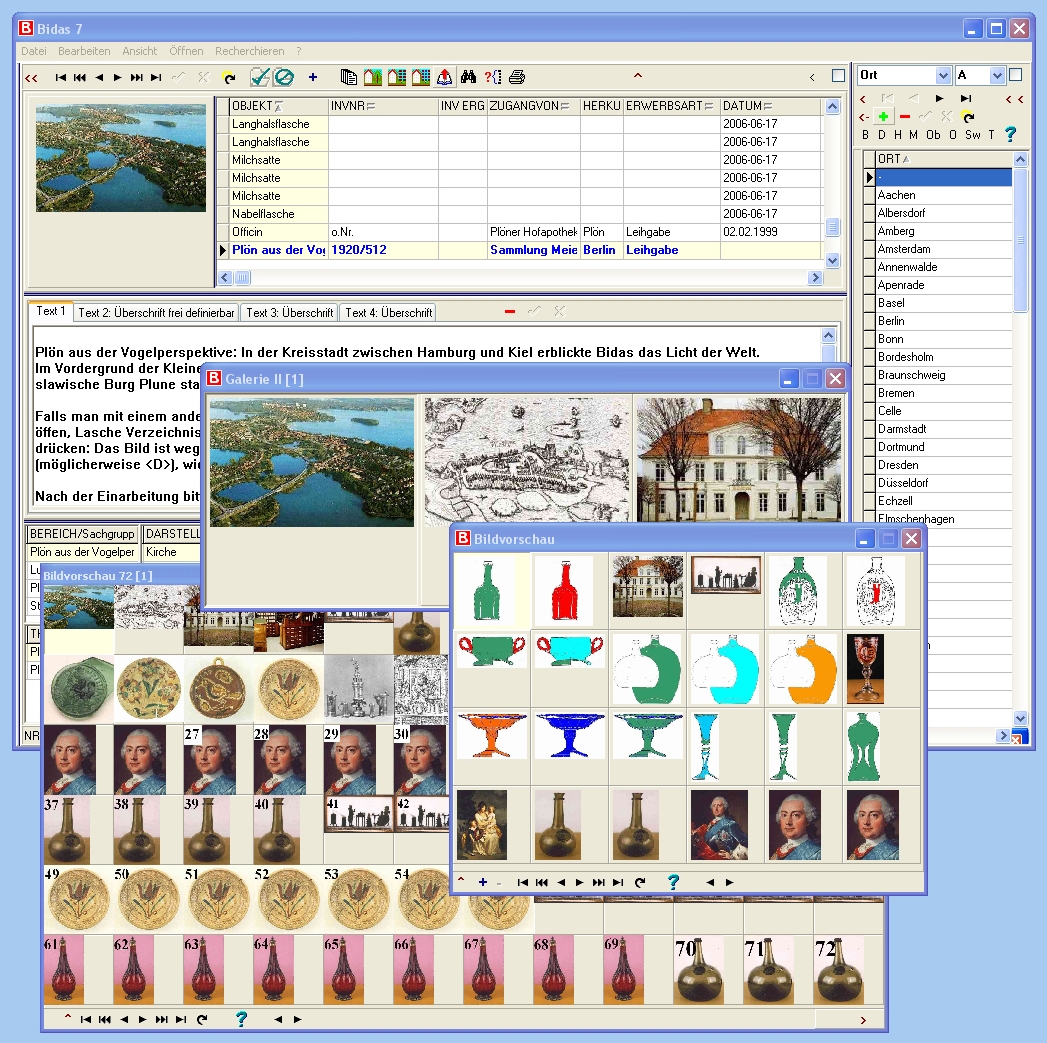The height and width of the screenshot is (1043, 1047).
Task: Click the main toolbar refresh arrow icon
Action: (x=229, y=77)
